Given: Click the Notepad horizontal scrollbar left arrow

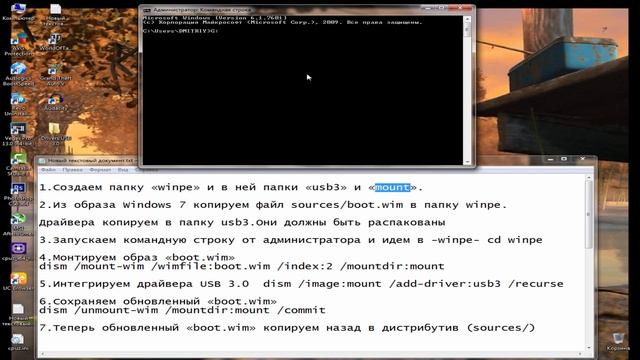Looking at the screenshot, I should point(42,354).
